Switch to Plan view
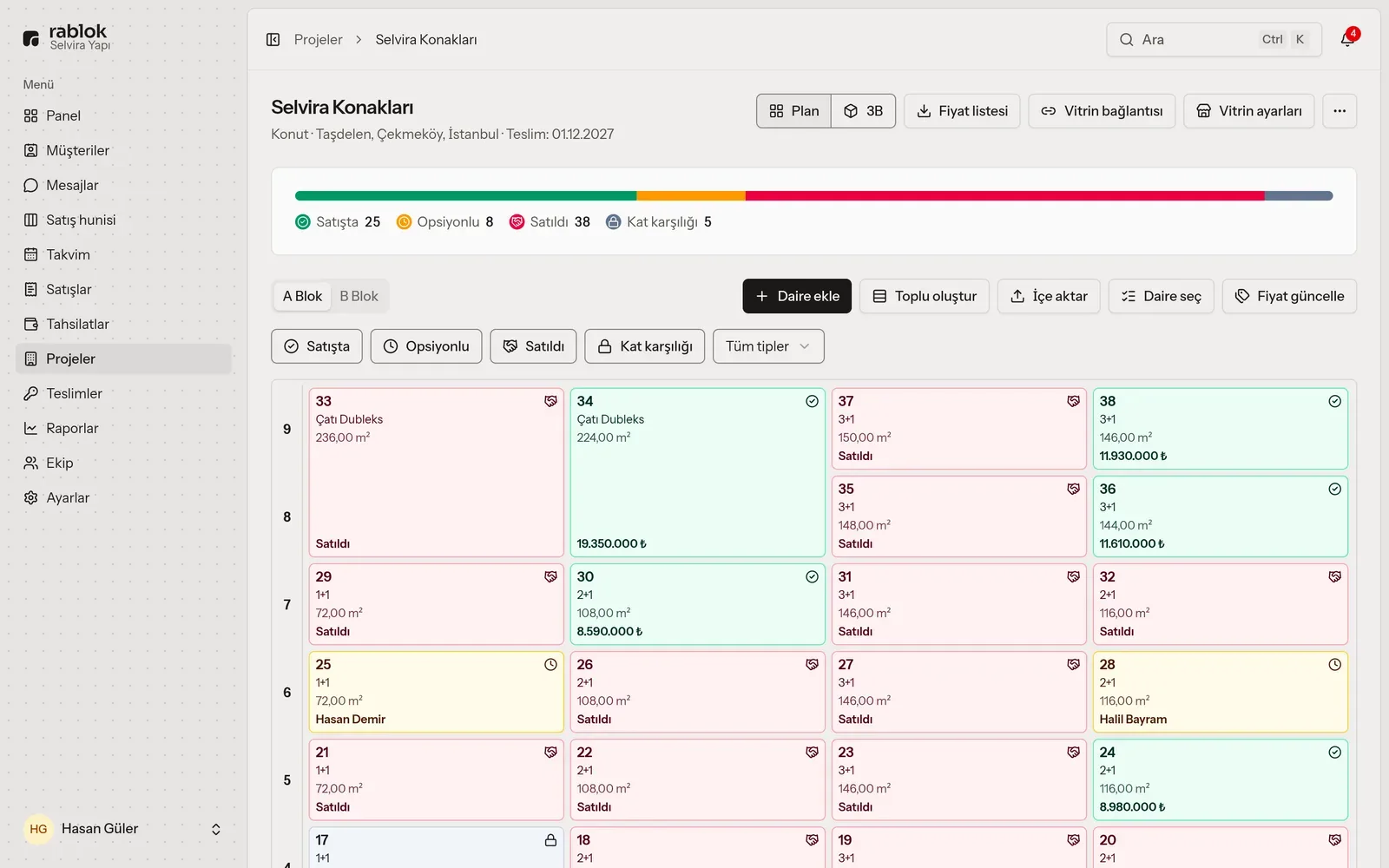The width and height of the screenshot is (1389, 868). [x=793, y=111]
